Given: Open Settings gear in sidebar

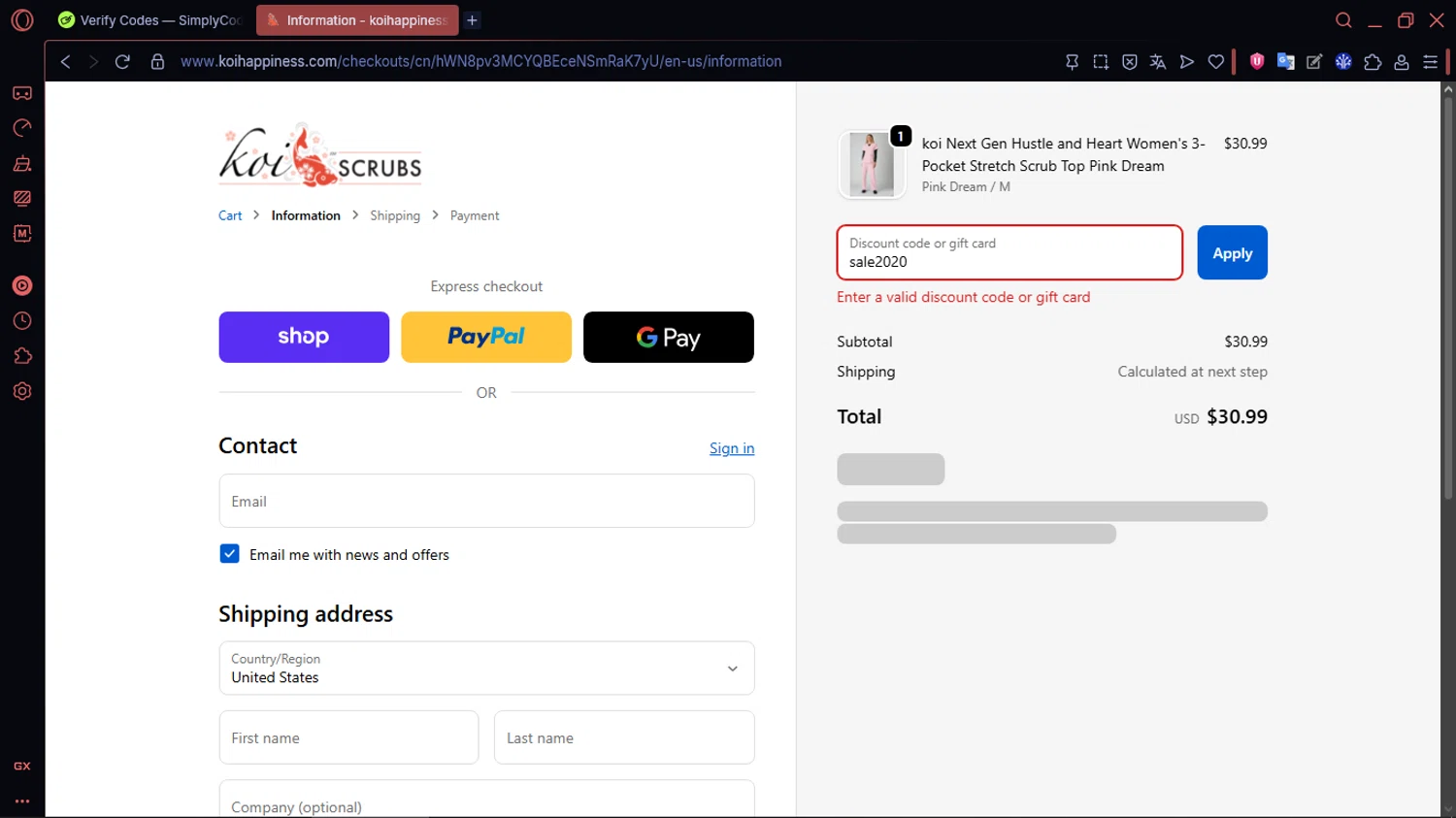Looking at the screenshot, I should point(22,391).
